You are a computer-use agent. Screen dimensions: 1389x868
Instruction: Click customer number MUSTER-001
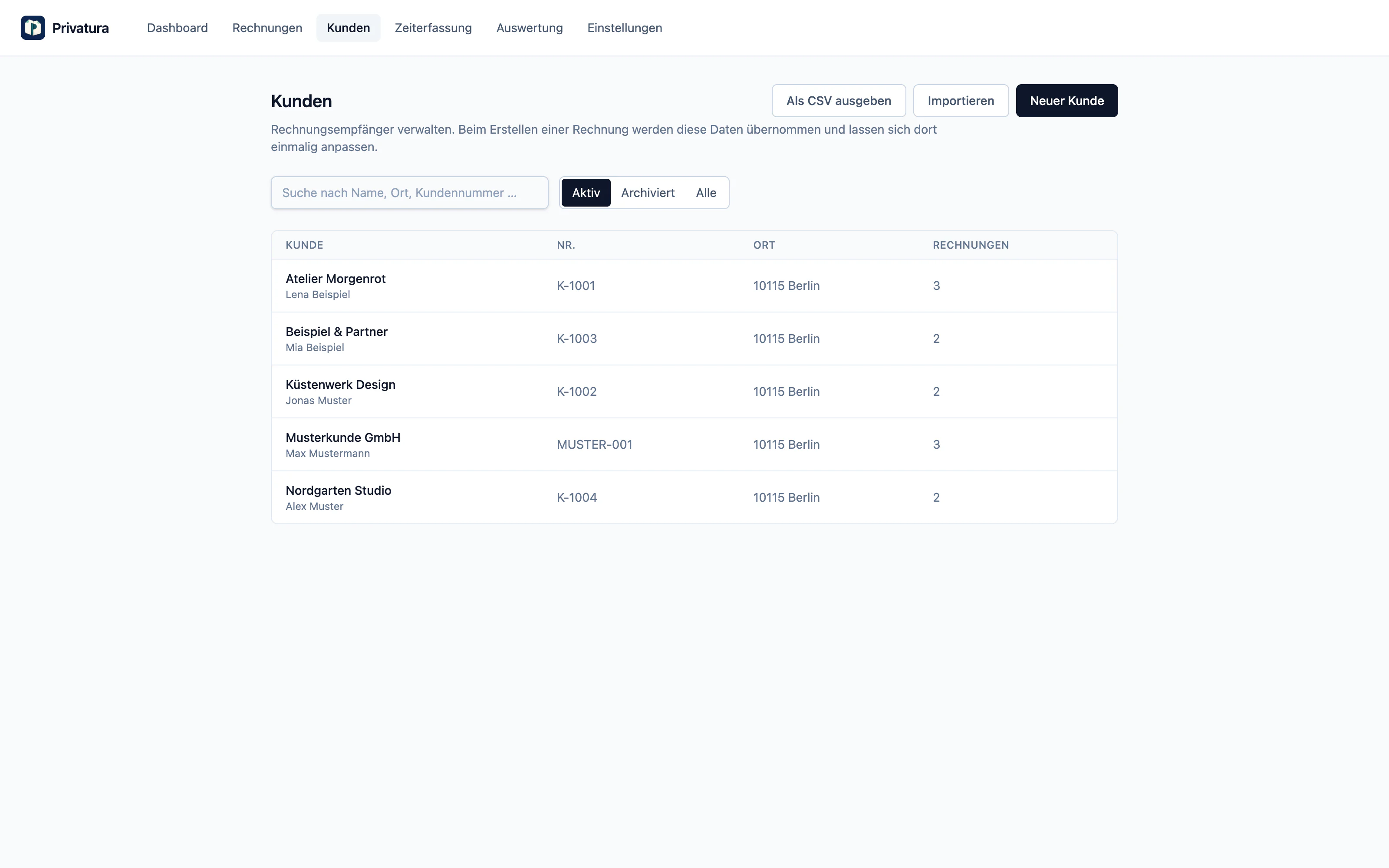(x=594, y=444)
